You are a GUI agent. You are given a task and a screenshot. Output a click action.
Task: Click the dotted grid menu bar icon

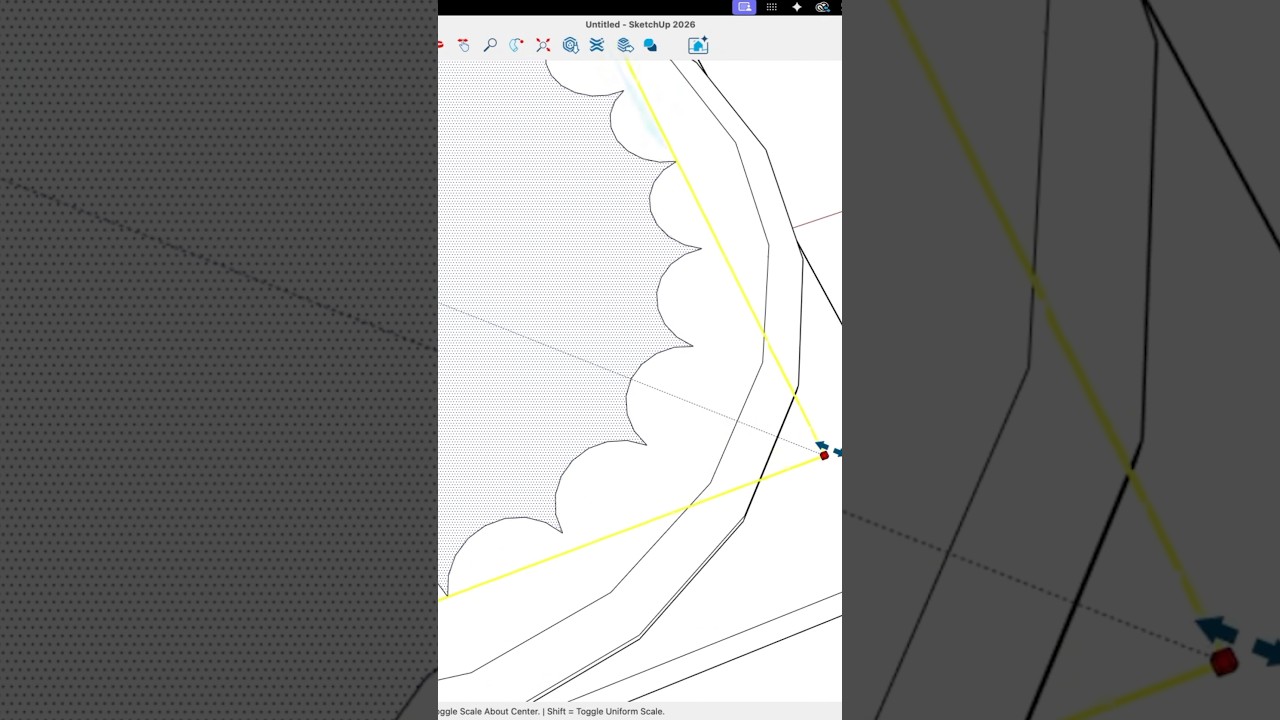(x=771, y=7)
